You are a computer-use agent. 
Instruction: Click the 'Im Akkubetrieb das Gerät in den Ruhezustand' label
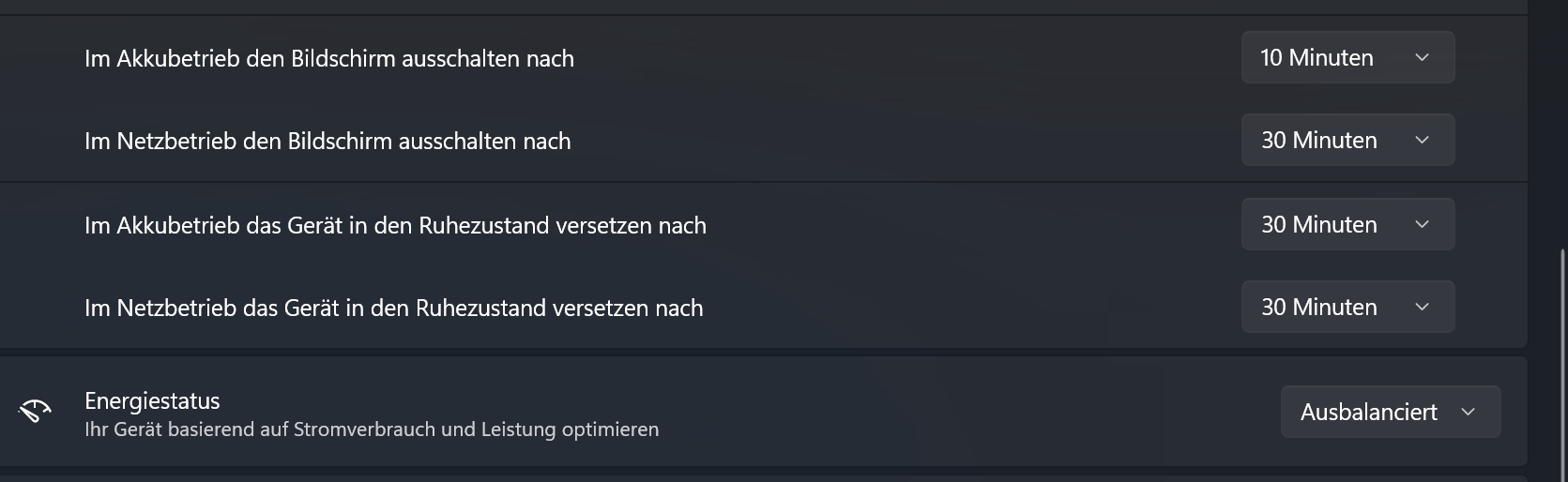[x=394, y=225]
